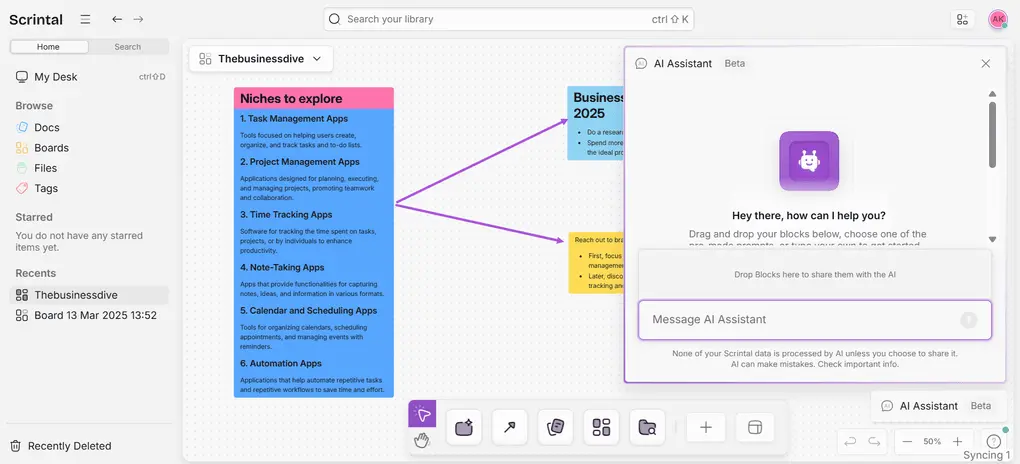Click the plus add button in toolbar
This screenshot has width=1020, height=464.
706,428
